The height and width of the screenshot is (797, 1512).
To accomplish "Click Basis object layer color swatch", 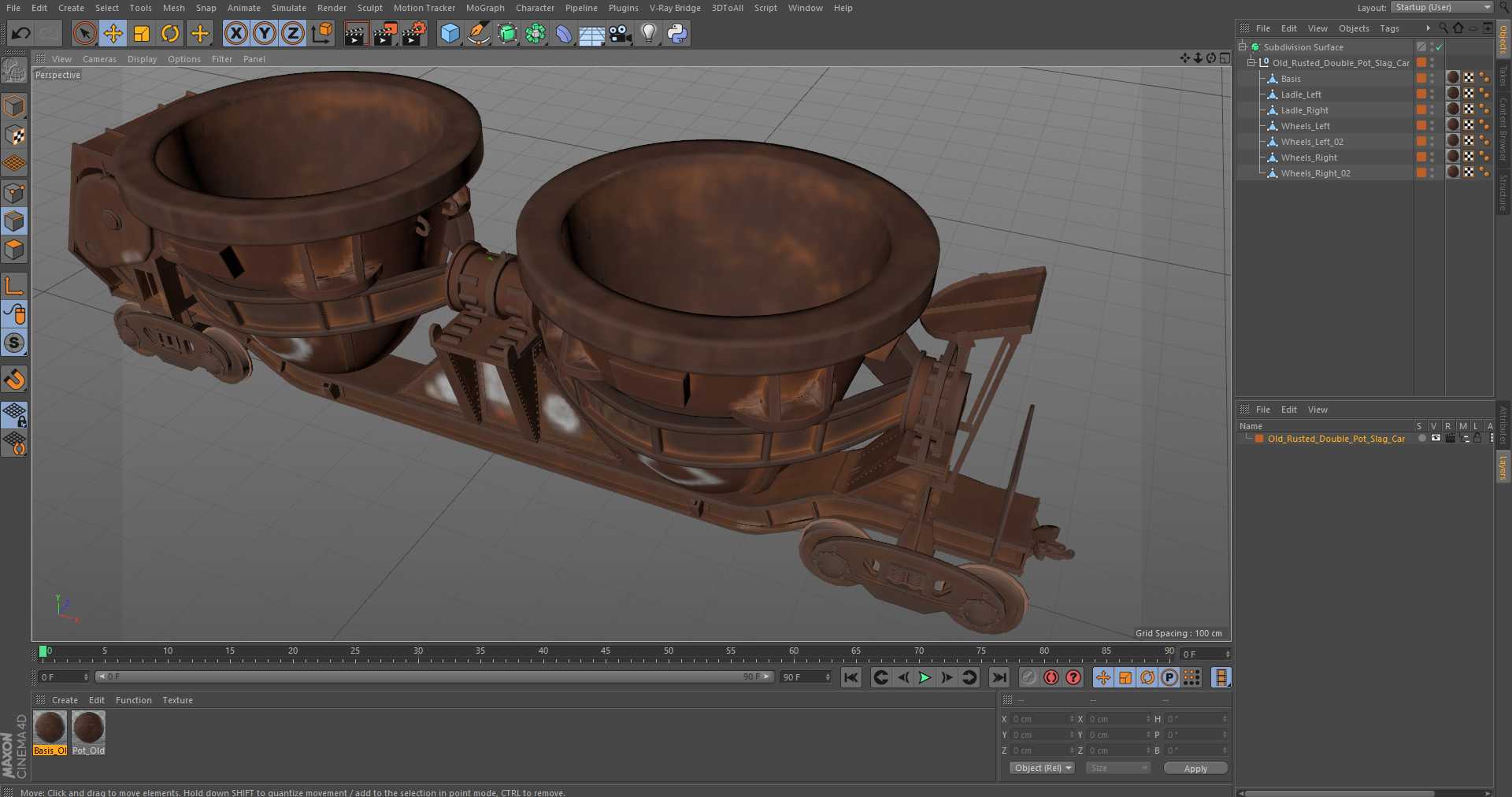I will pos(1421,78).
